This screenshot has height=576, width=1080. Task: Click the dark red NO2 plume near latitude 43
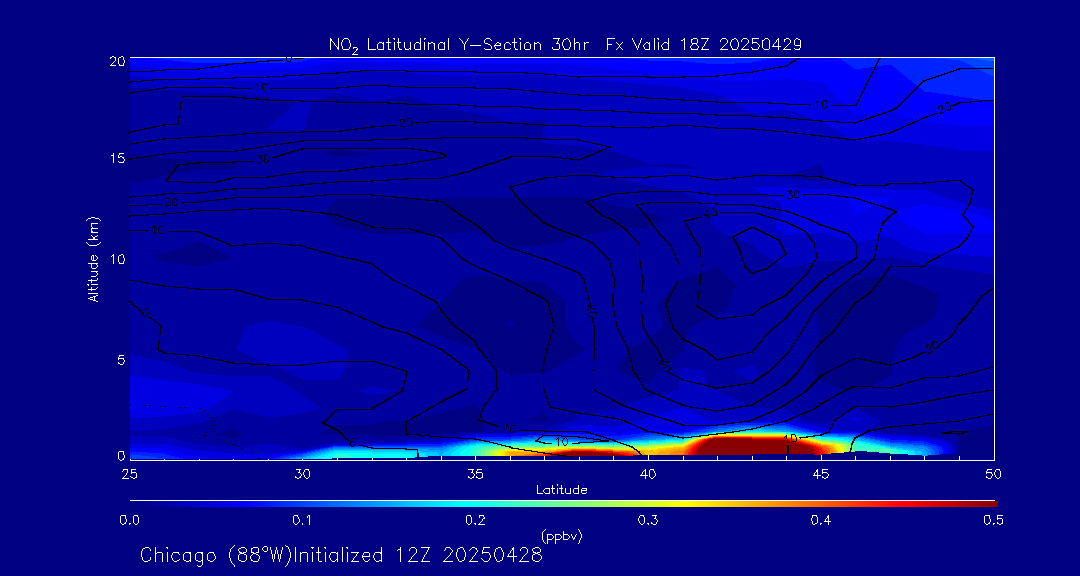[x=754, y=444]
